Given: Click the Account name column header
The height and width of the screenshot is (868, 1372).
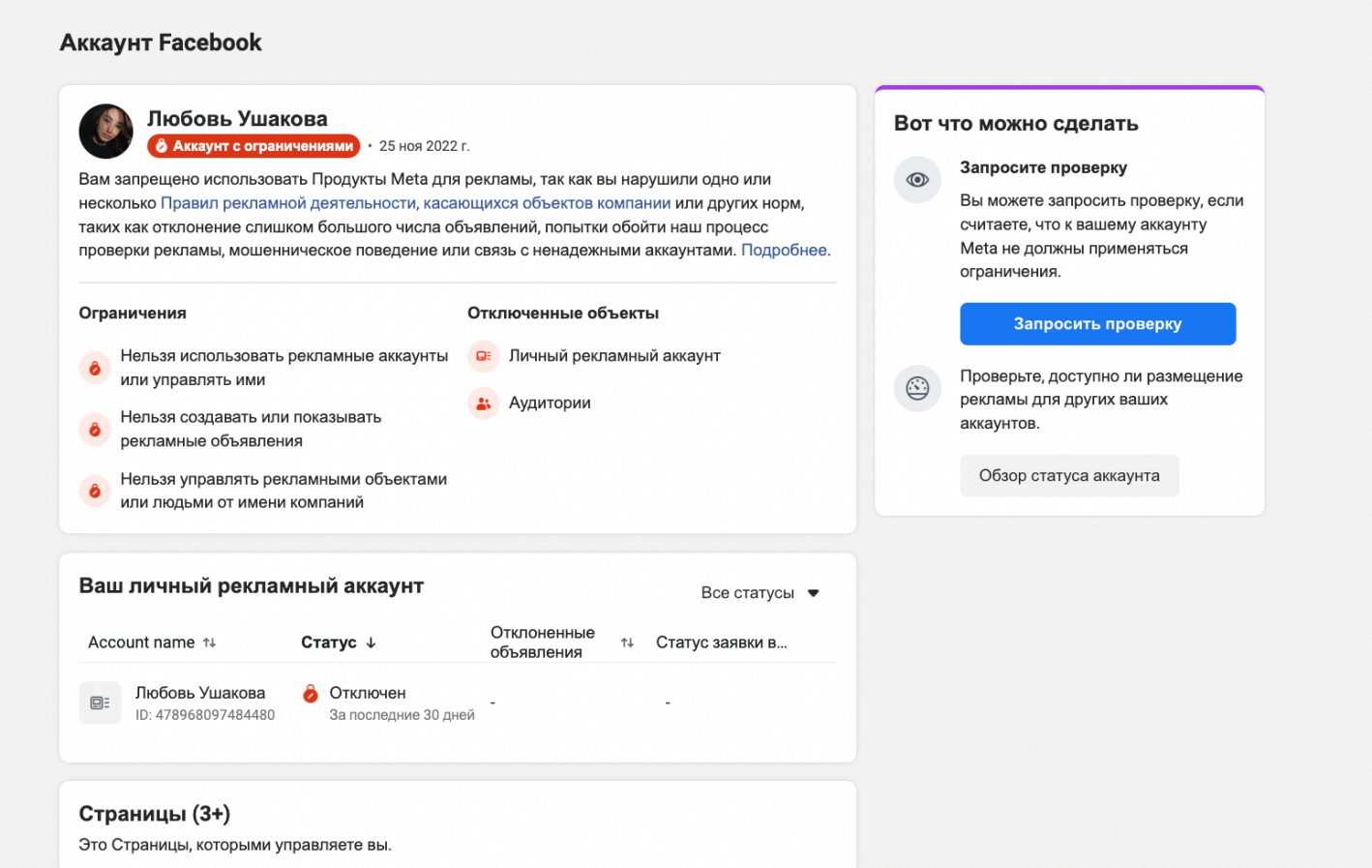Looking at the screenshot, I should pyautogui.click(x=141, y=643).
